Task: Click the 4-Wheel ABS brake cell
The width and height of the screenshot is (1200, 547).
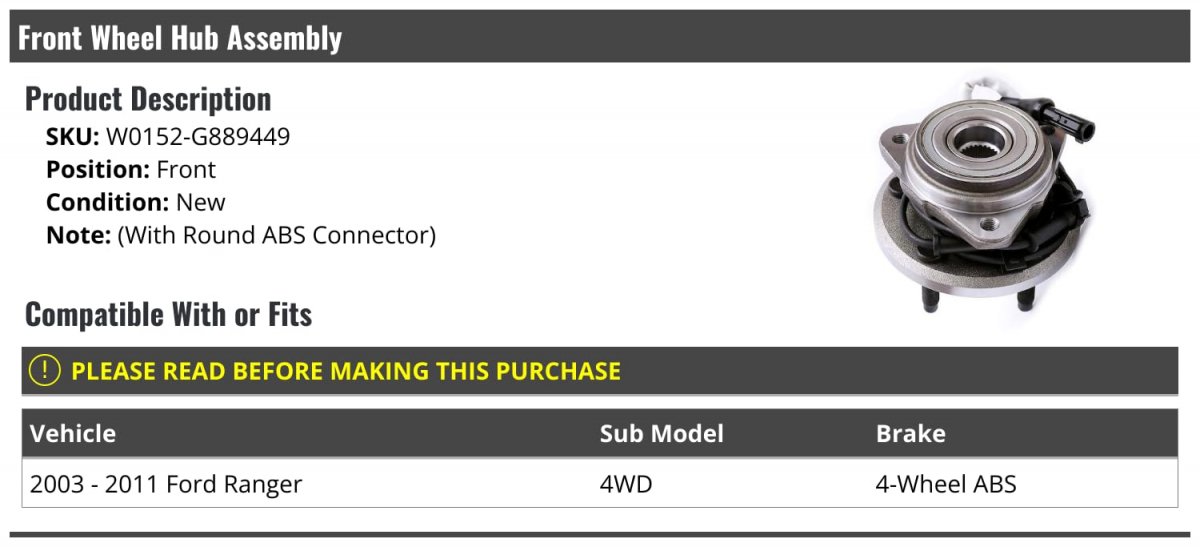Action: pyautogui.click(x=946, y=485)
